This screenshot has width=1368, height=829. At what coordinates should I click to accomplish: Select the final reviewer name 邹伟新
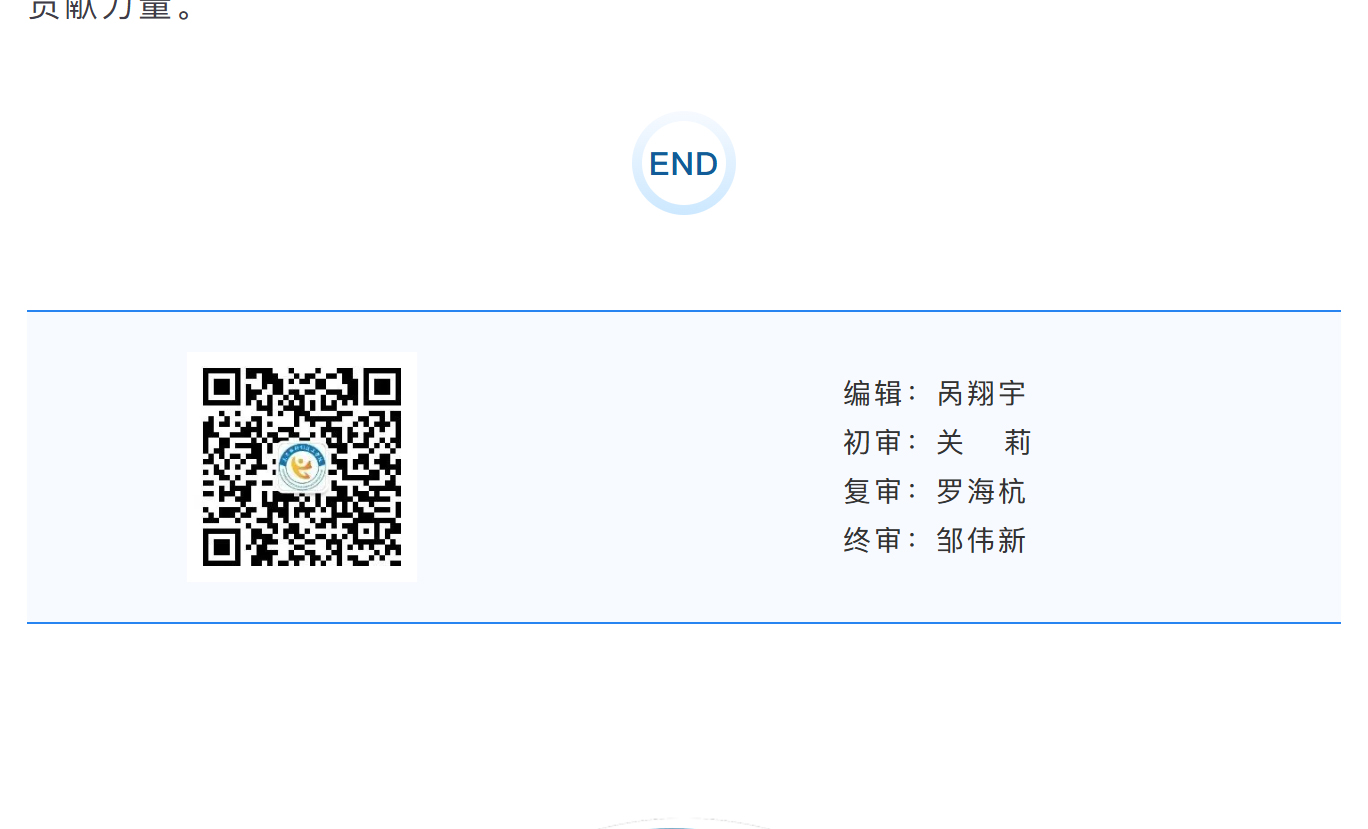[x=981, y=540]
